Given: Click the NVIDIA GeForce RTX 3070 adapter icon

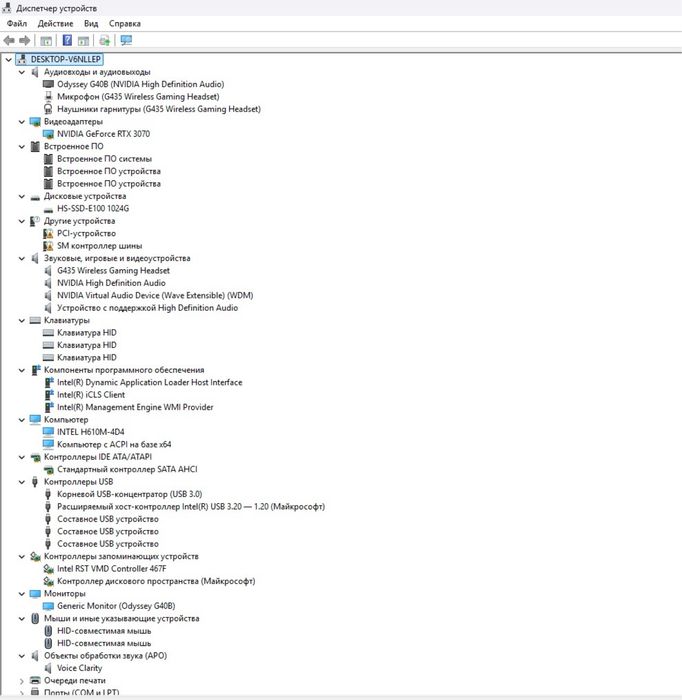Looking at the screenshot, I should (48, 134).
